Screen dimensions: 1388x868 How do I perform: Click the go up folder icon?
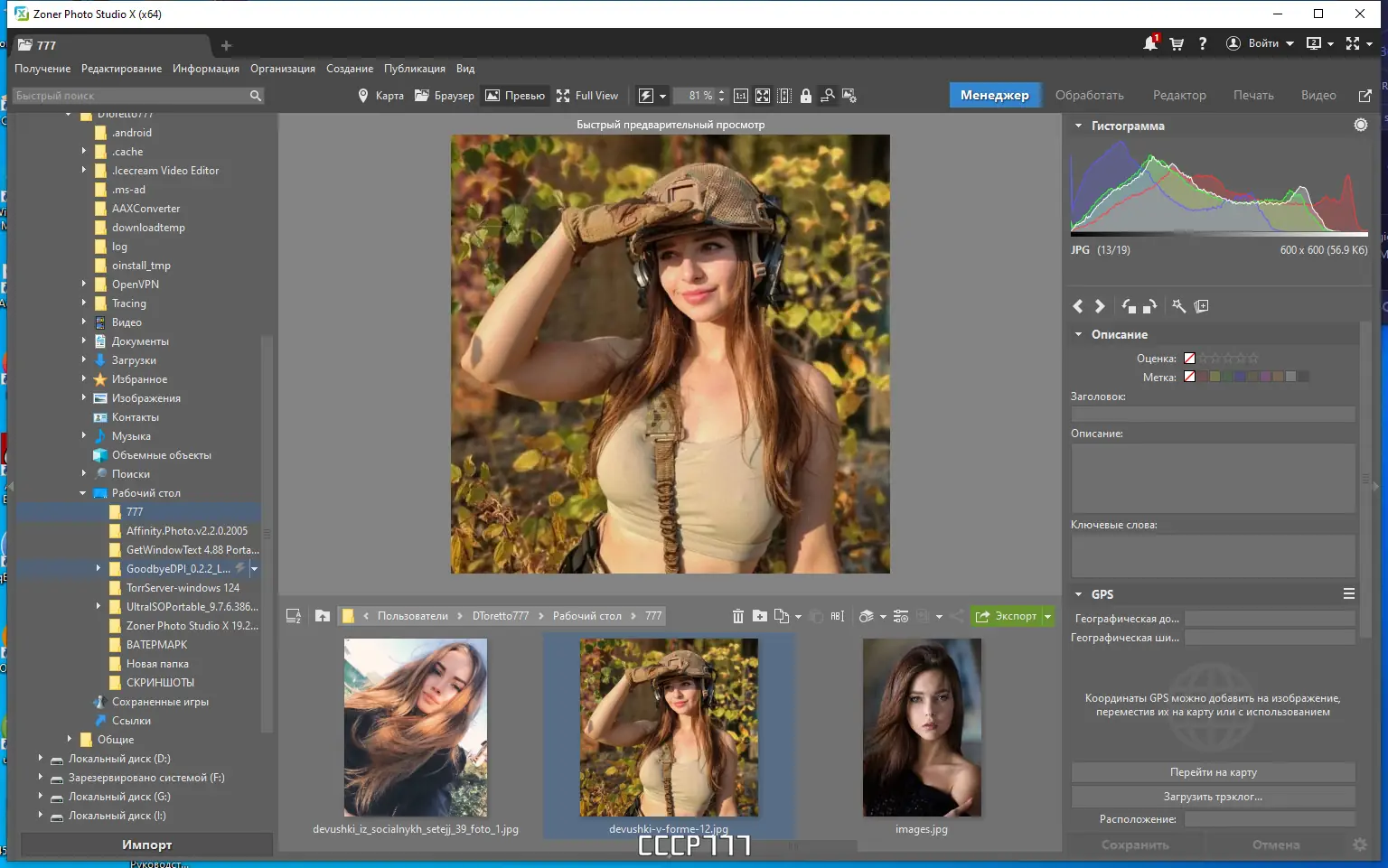323,616
